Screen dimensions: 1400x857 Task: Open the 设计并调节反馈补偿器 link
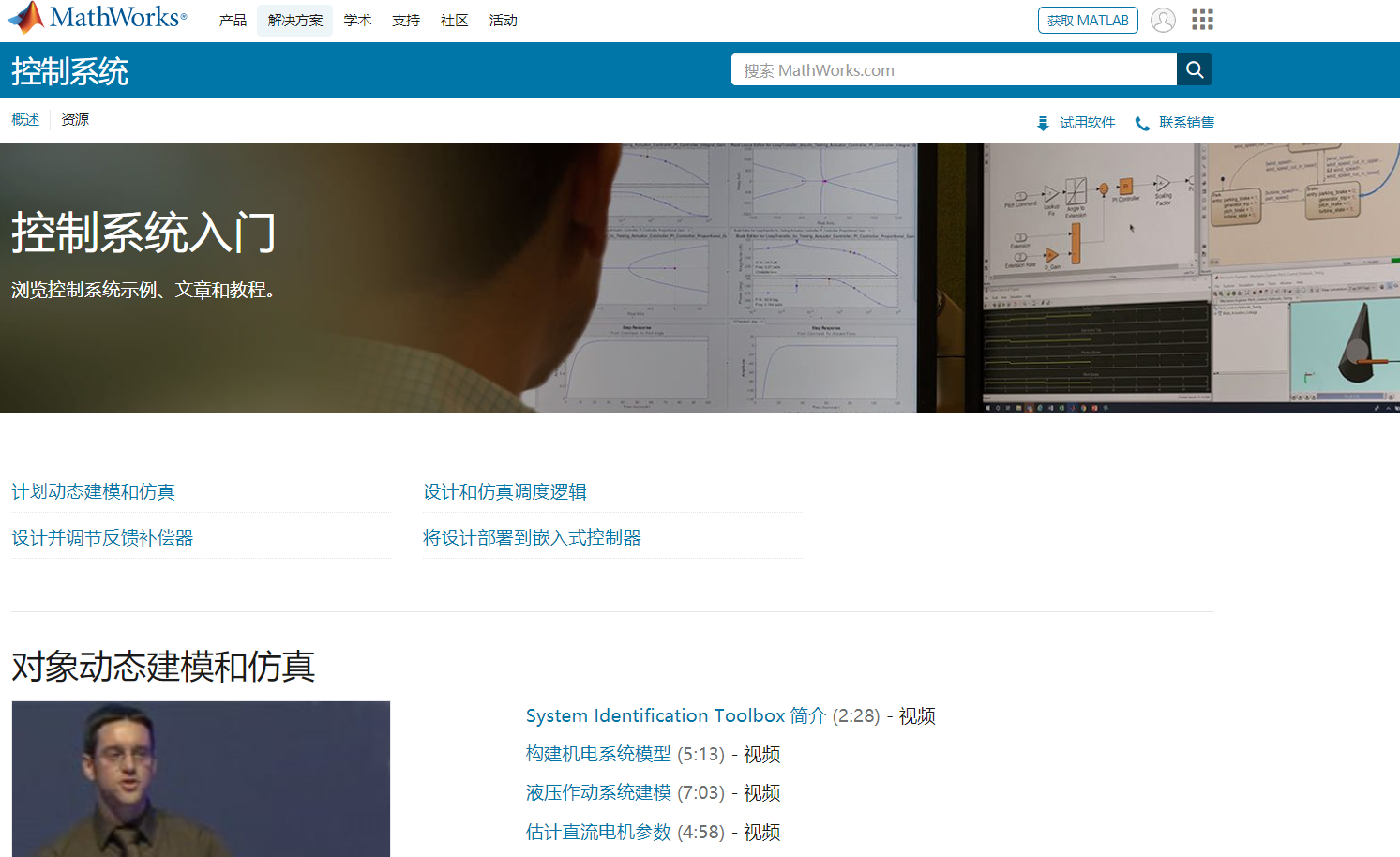(102, 538)
